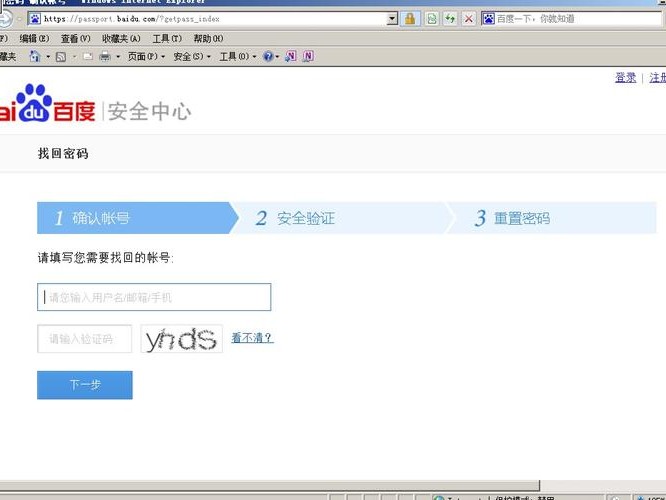Open the 页面(P) dropdown menu

[146, 56]
